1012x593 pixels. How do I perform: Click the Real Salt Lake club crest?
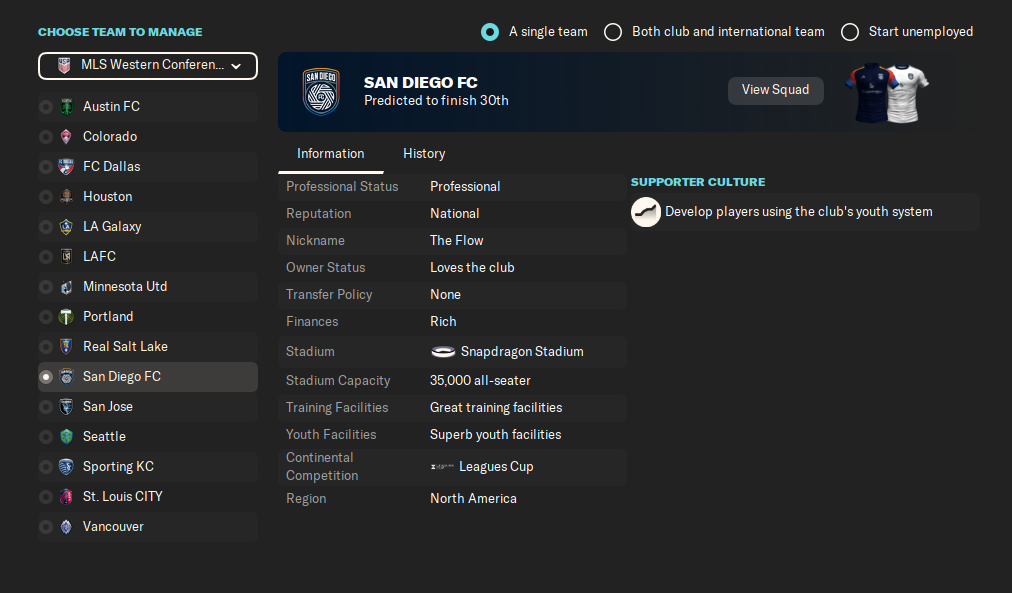[x=66, y=347]
